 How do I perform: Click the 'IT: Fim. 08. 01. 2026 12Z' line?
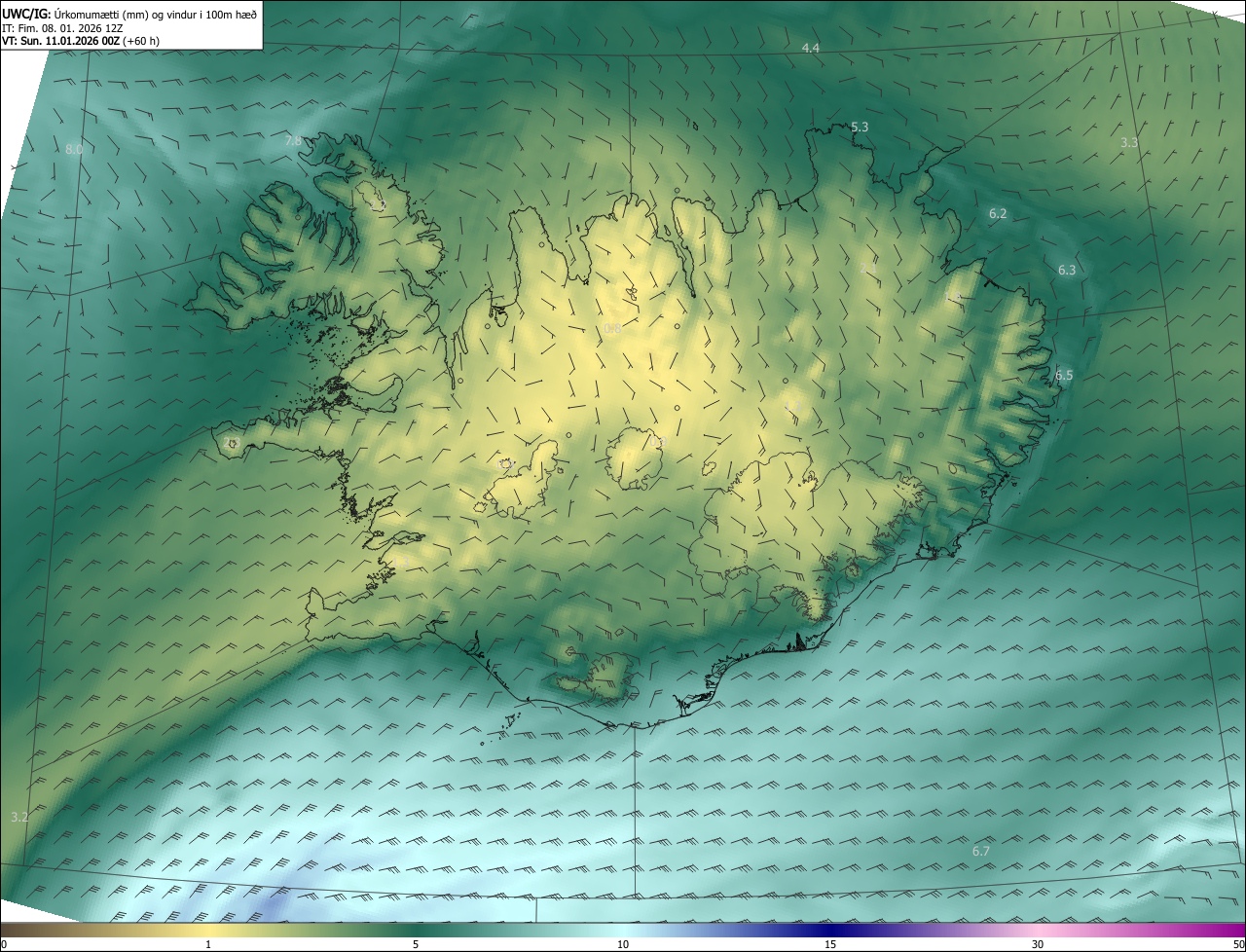point(61,27)
